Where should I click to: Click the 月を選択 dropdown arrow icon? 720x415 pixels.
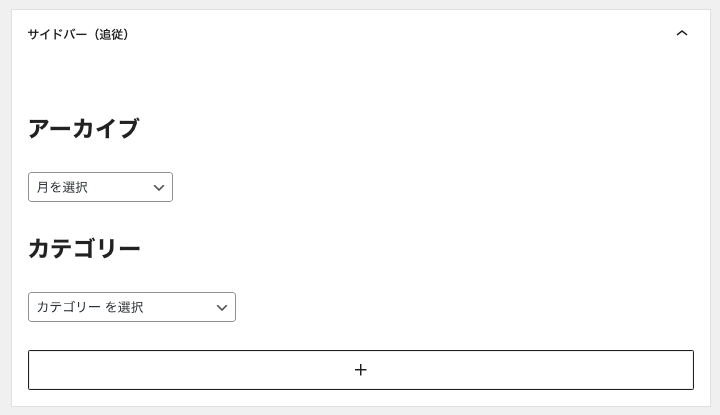159,188
